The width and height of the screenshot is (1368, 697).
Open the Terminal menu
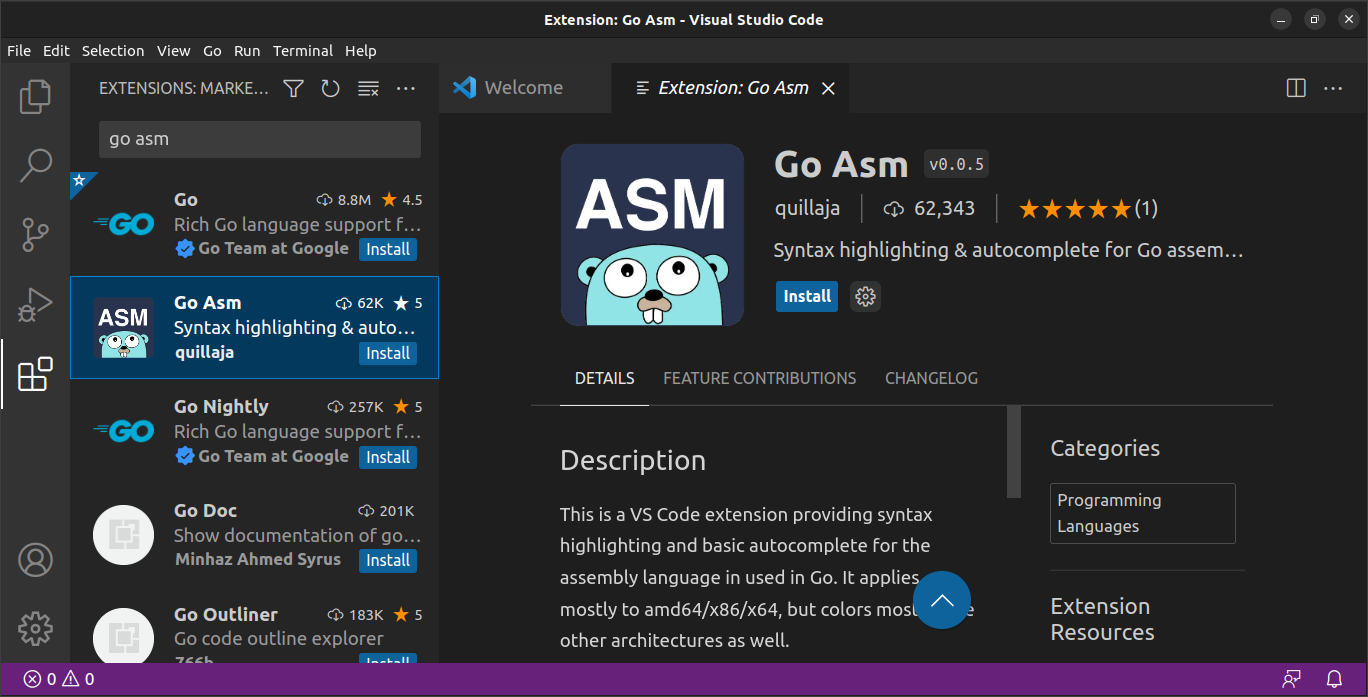[x=303, y=51]
